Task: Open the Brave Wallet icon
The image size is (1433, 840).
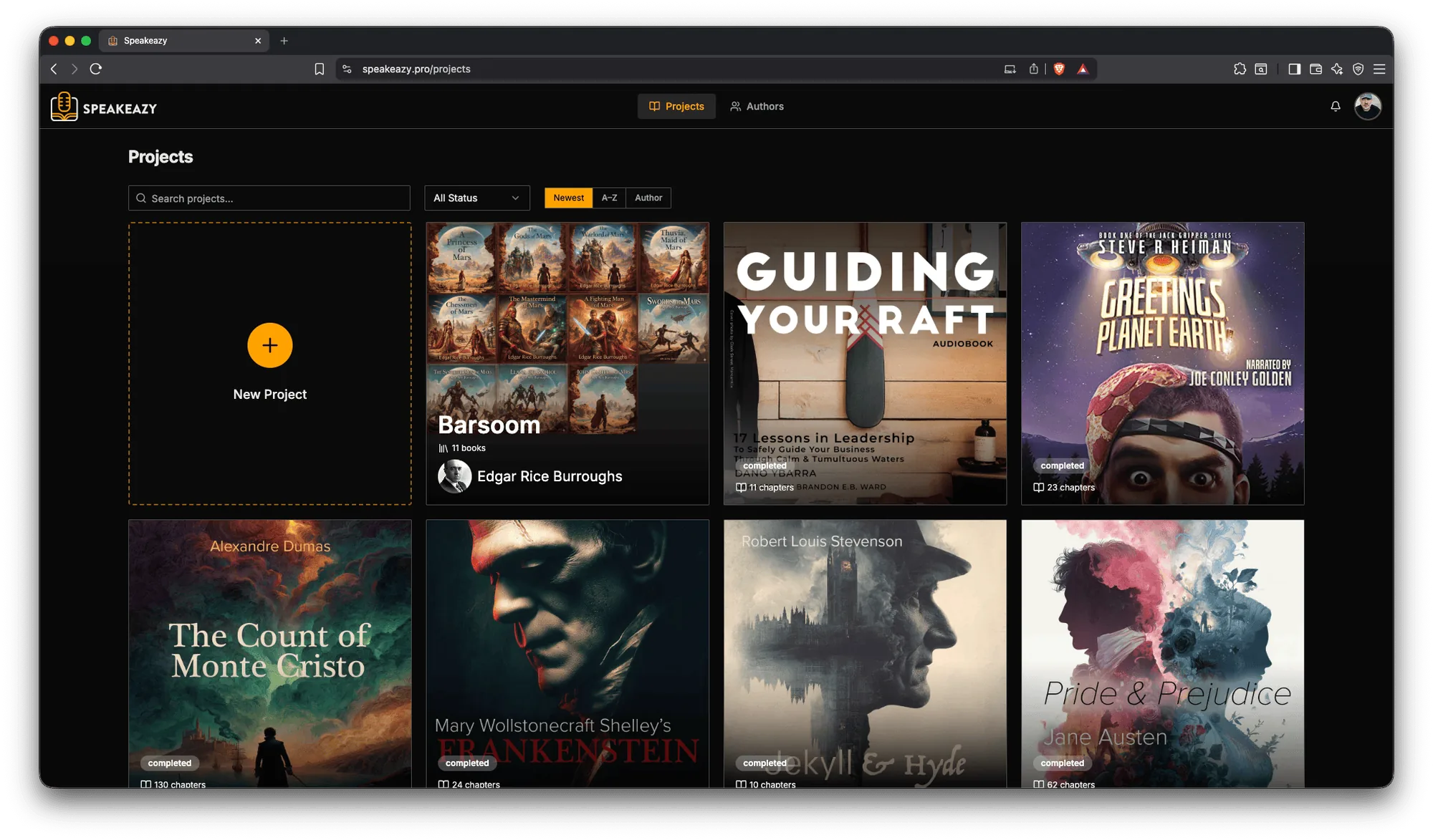Action: click(1315, 69)
